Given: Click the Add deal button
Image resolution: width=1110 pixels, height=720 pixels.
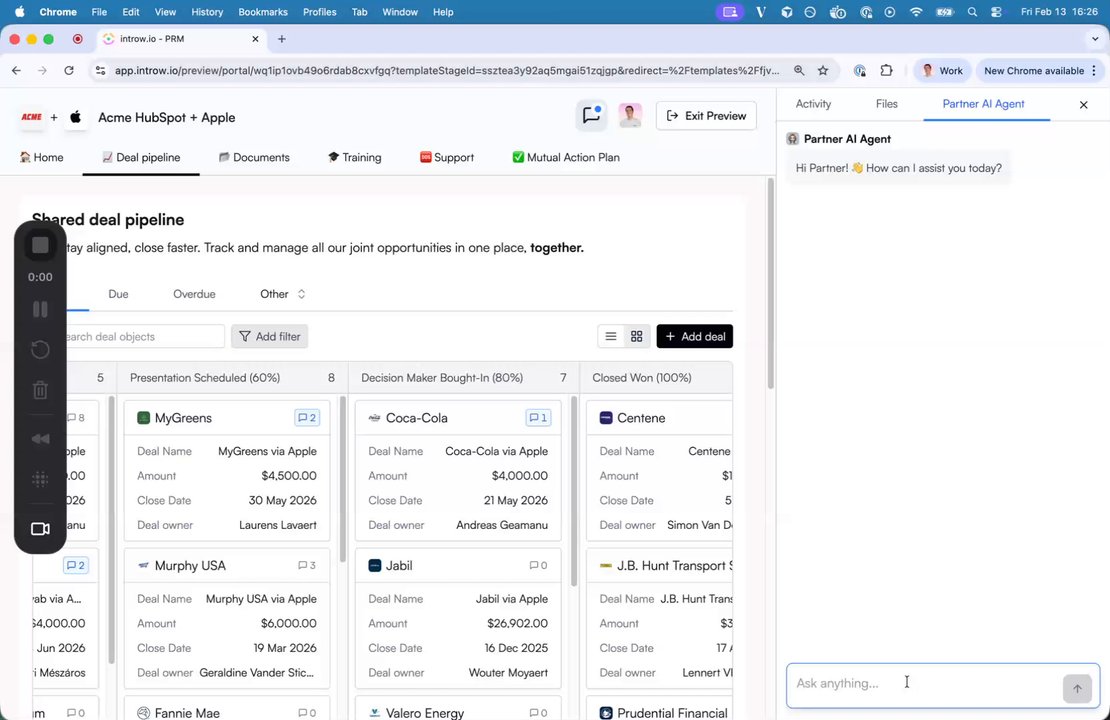Looking at the screenshot, I should coord(694,336).
